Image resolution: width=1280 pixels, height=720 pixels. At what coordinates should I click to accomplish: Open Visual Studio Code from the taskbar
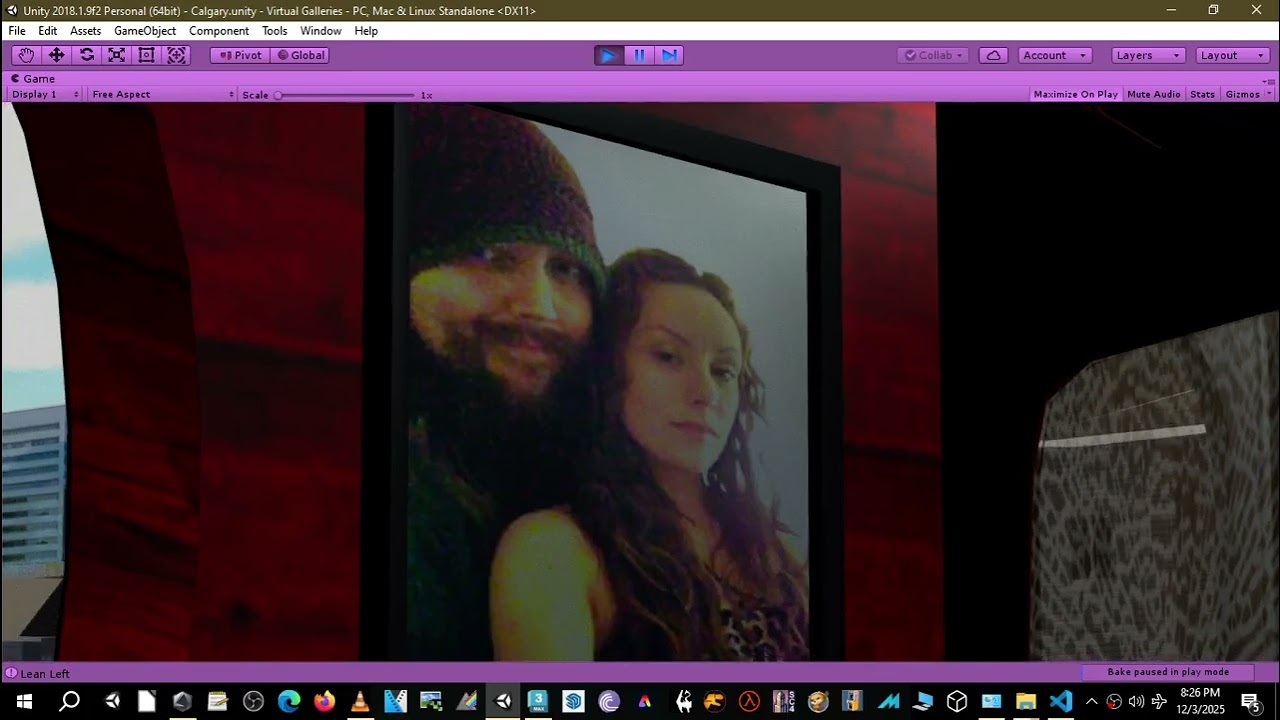(x=1061, y=702)
